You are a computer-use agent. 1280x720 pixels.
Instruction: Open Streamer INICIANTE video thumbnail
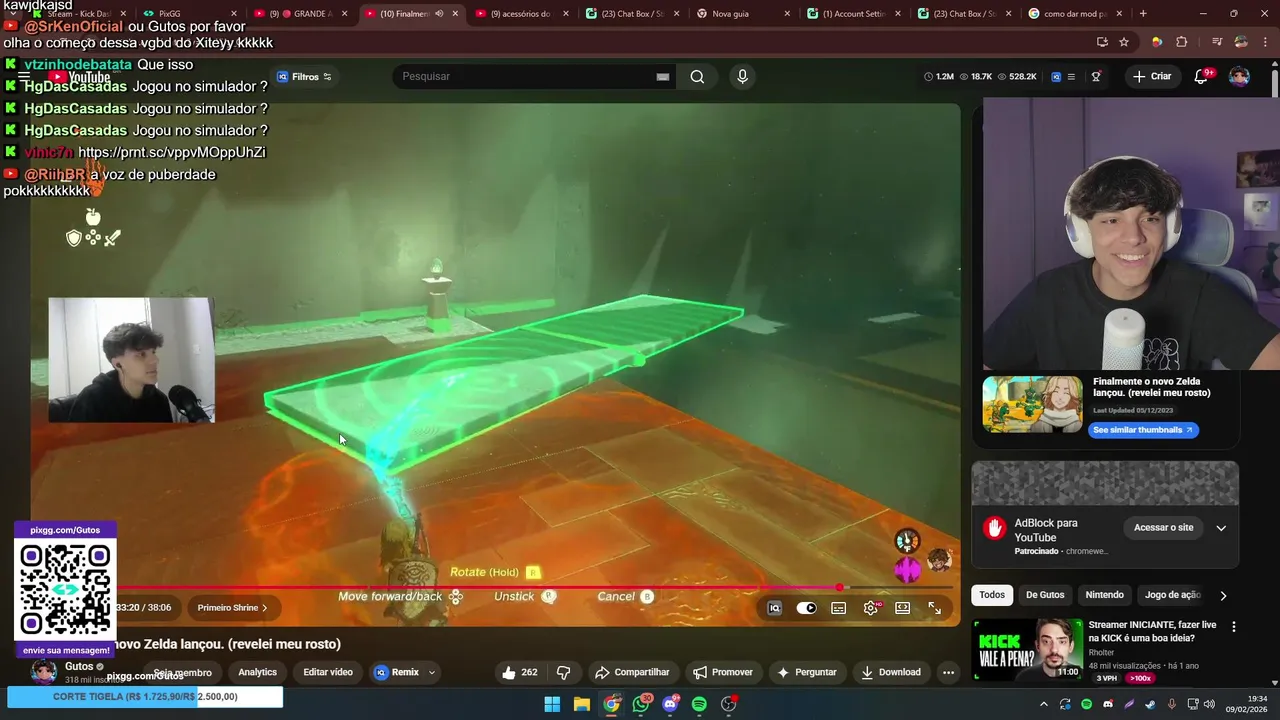pos(1027,649)
